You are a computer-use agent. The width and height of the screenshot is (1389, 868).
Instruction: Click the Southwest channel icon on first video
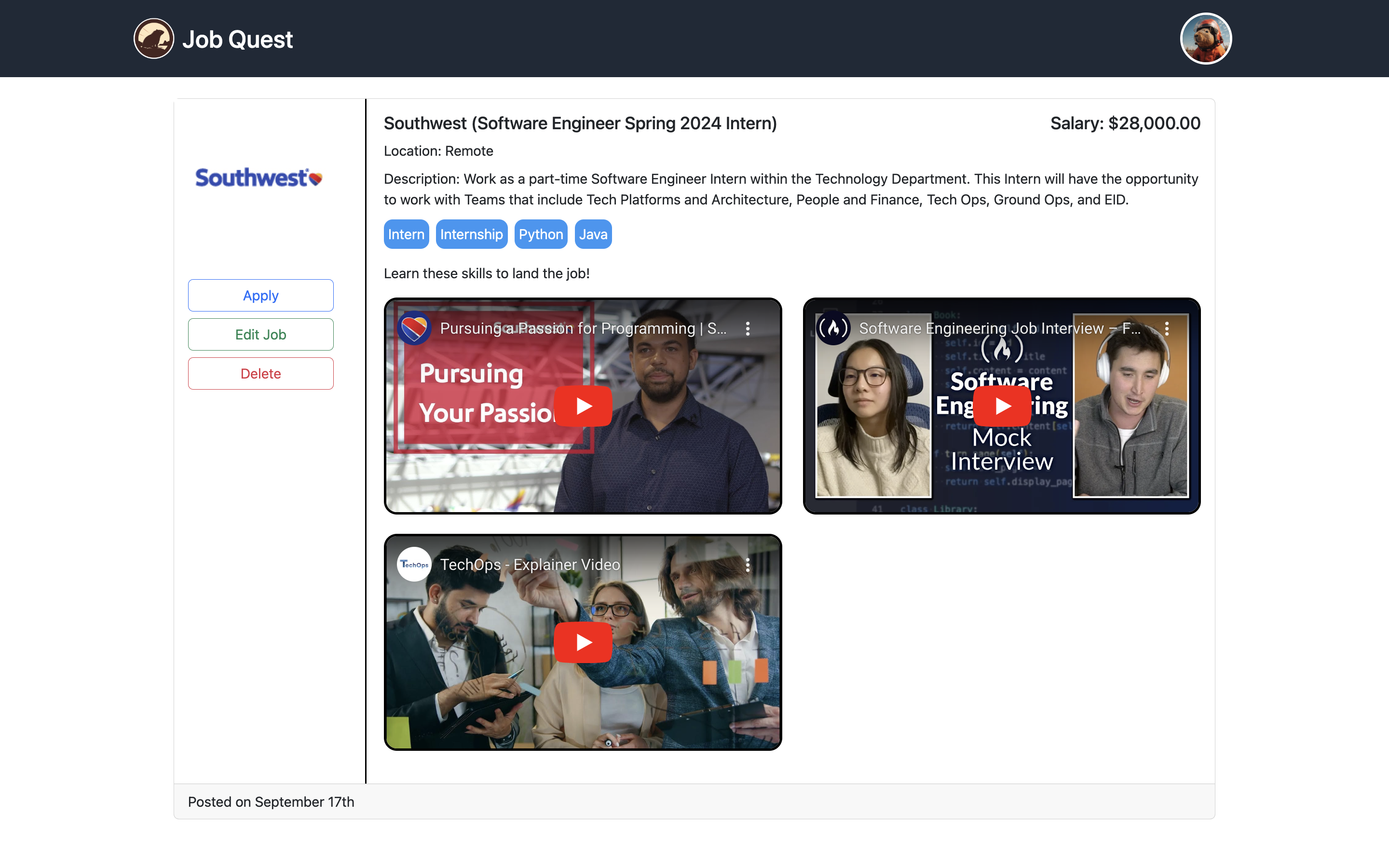coord(414,328)
